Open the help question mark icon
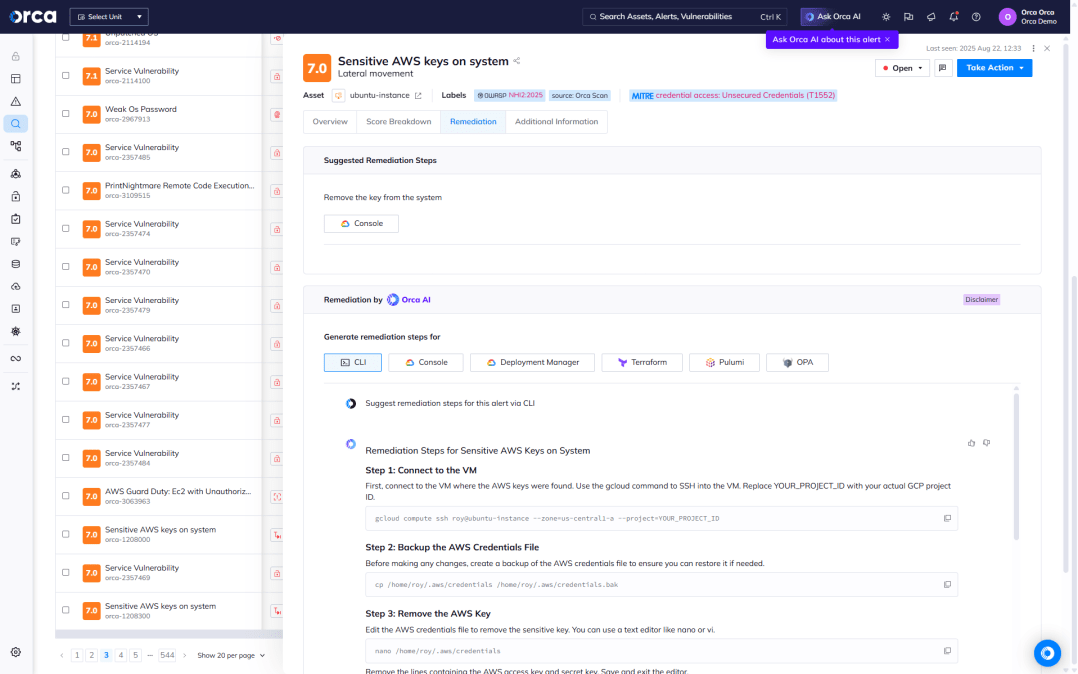 [976, 17]
